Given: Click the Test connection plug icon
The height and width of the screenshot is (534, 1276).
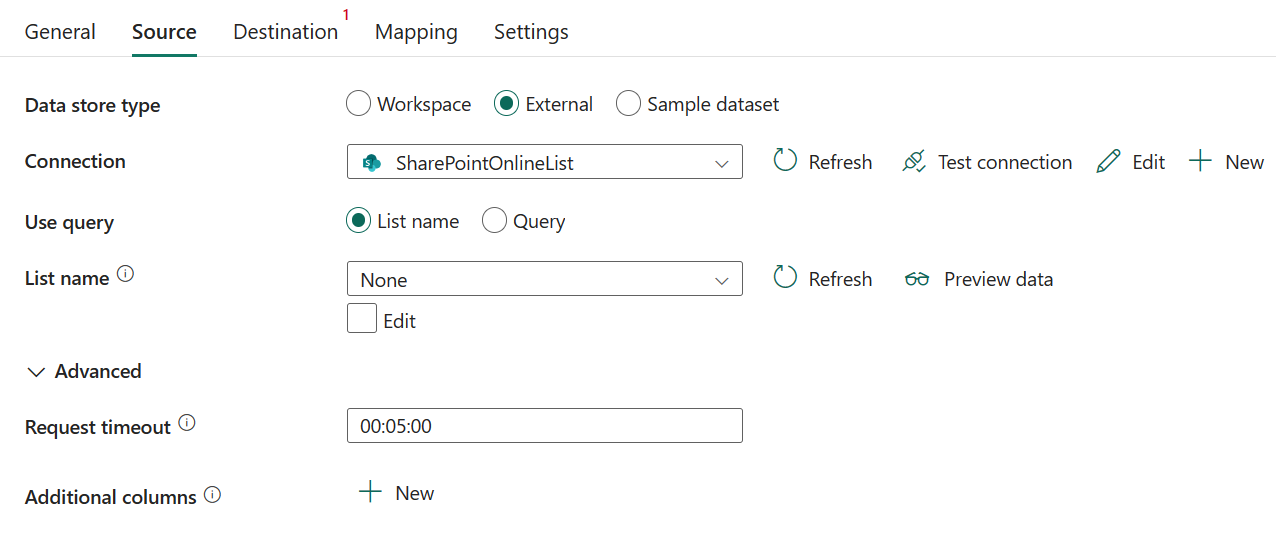Looking at the screenshot, I should click(x=914, y=161).
